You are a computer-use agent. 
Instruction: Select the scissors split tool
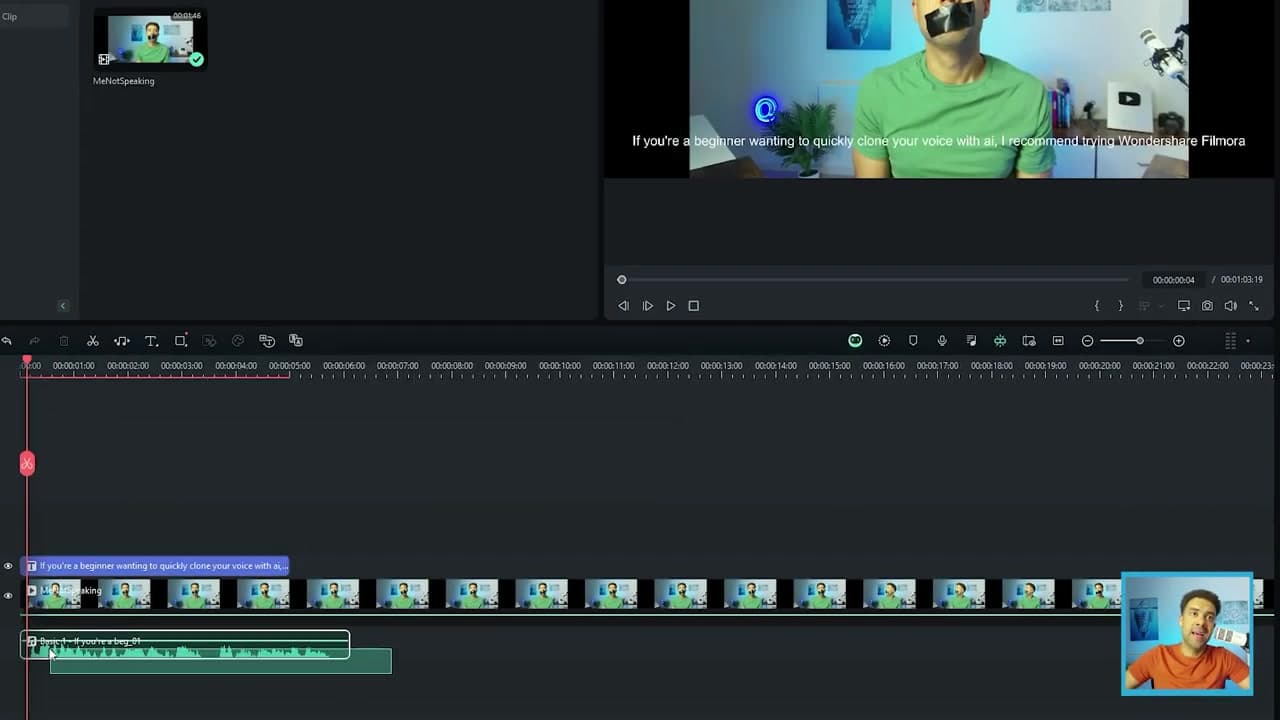(93, 341)
